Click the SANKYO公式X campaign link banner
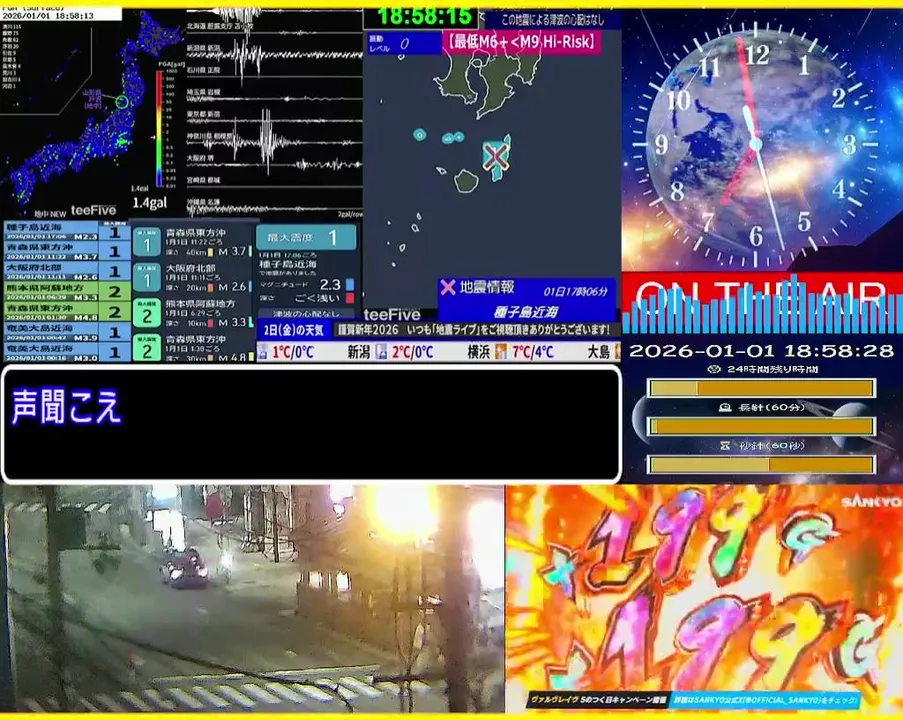The width and height of the screenshot is (903, 720). pos(766,700)
